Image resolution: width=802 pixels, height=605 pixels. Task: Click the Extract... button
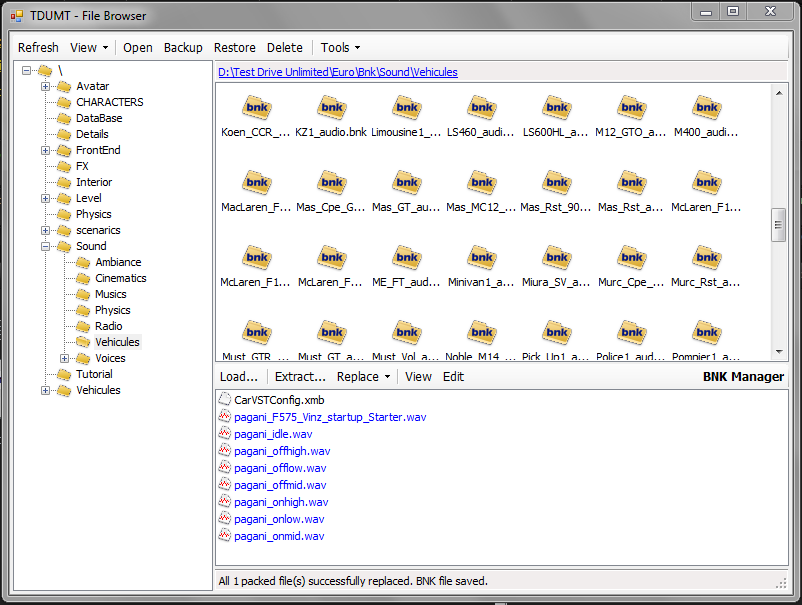pos(300,377)
